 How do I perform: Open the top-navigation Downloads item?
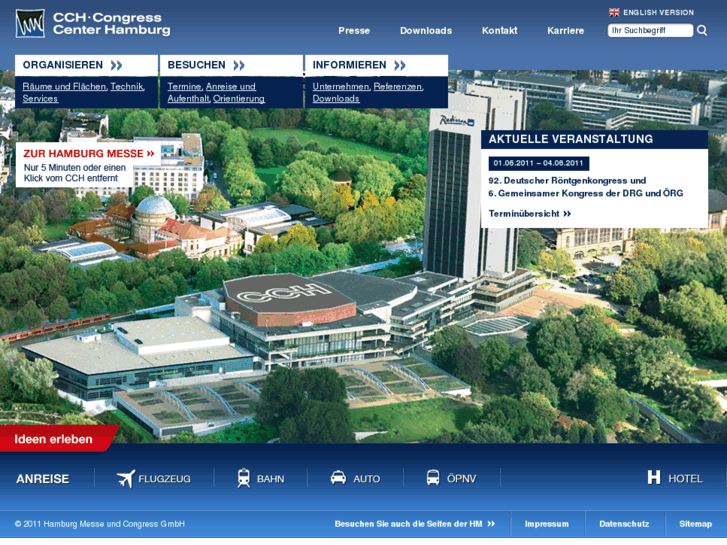point(426,31)
